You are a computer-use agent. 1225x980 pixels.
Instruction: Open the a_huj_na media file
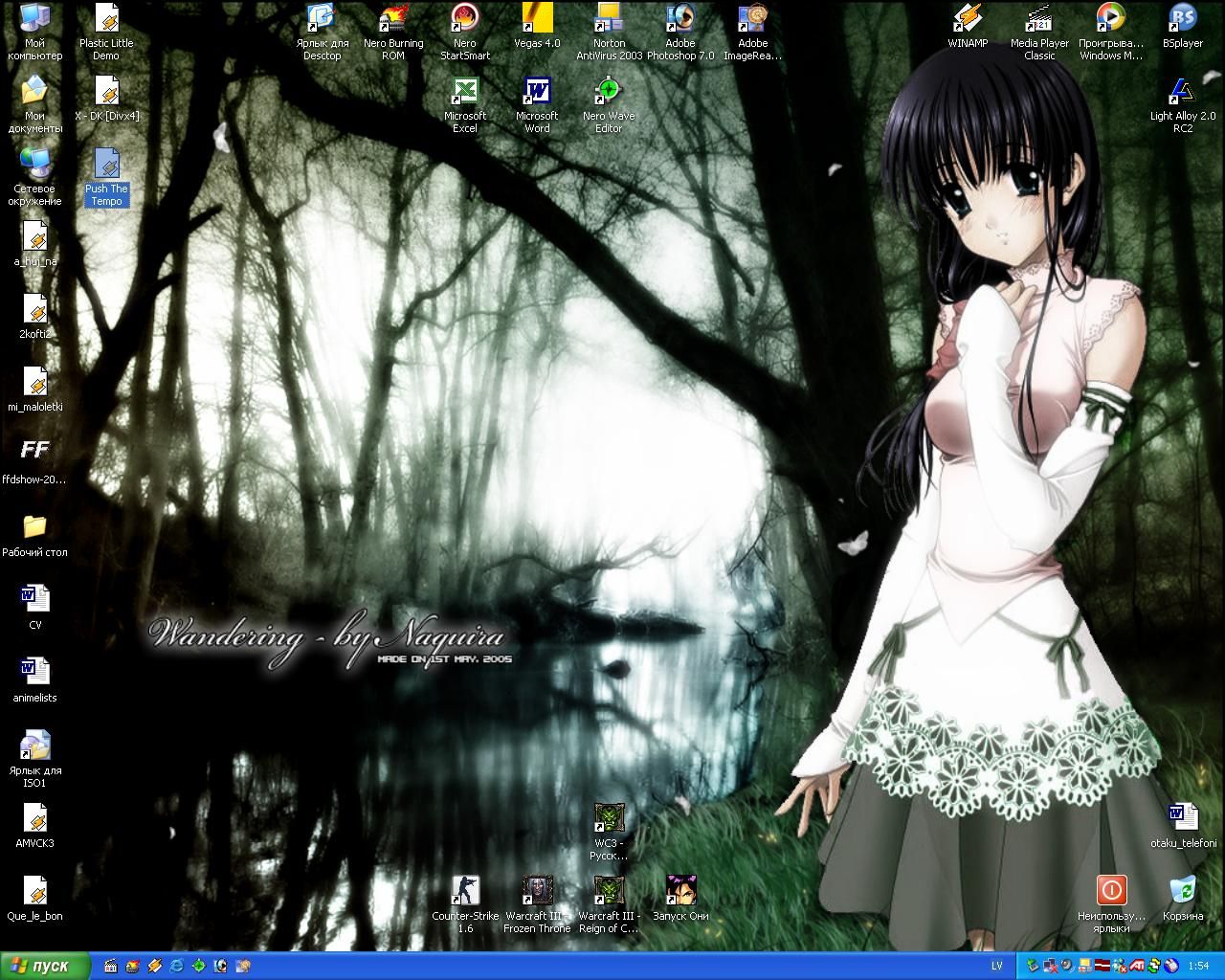pos(34,245)
